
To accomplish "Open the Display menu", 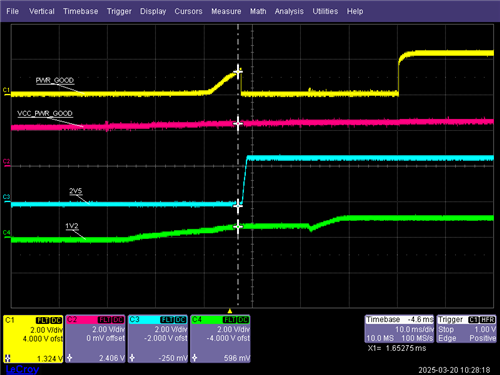I will (x=153, y=11).
